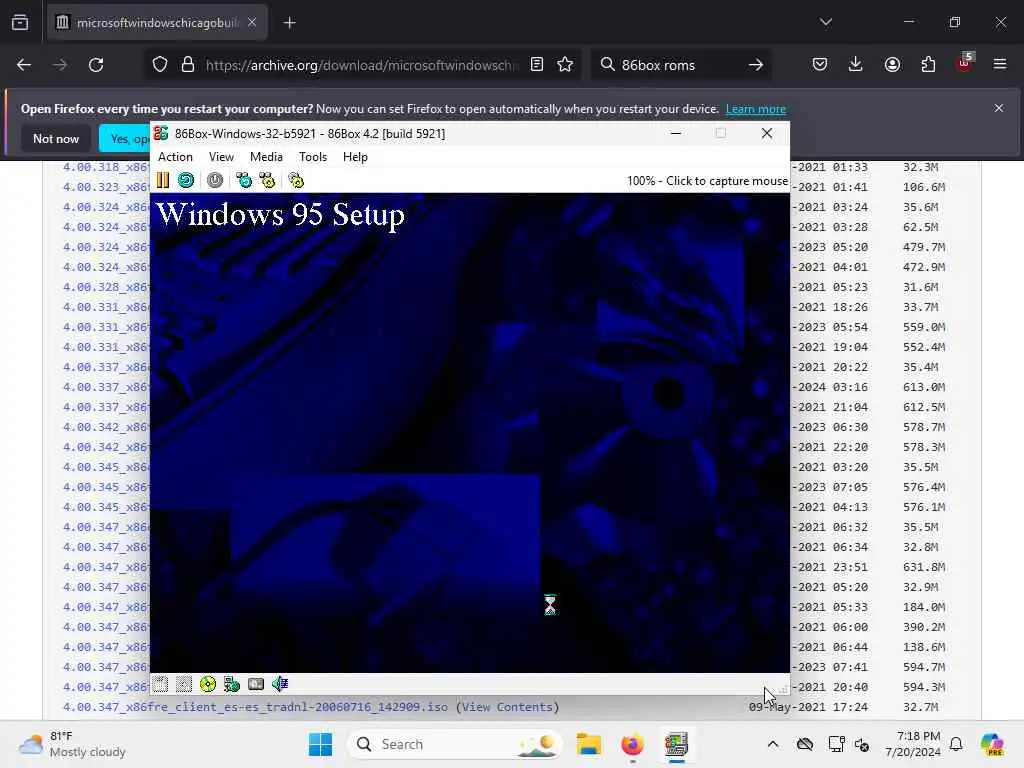Click the uBlock Origin extension icon
Viewport: 1024px width, 768px height.
tap(965, 63)
